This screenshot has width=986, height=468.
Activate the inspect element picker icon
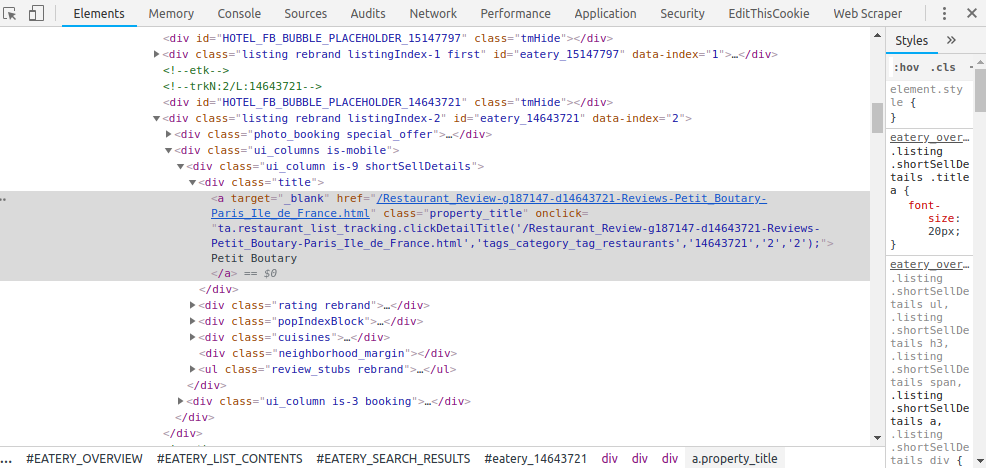click(x=10, y=14)
